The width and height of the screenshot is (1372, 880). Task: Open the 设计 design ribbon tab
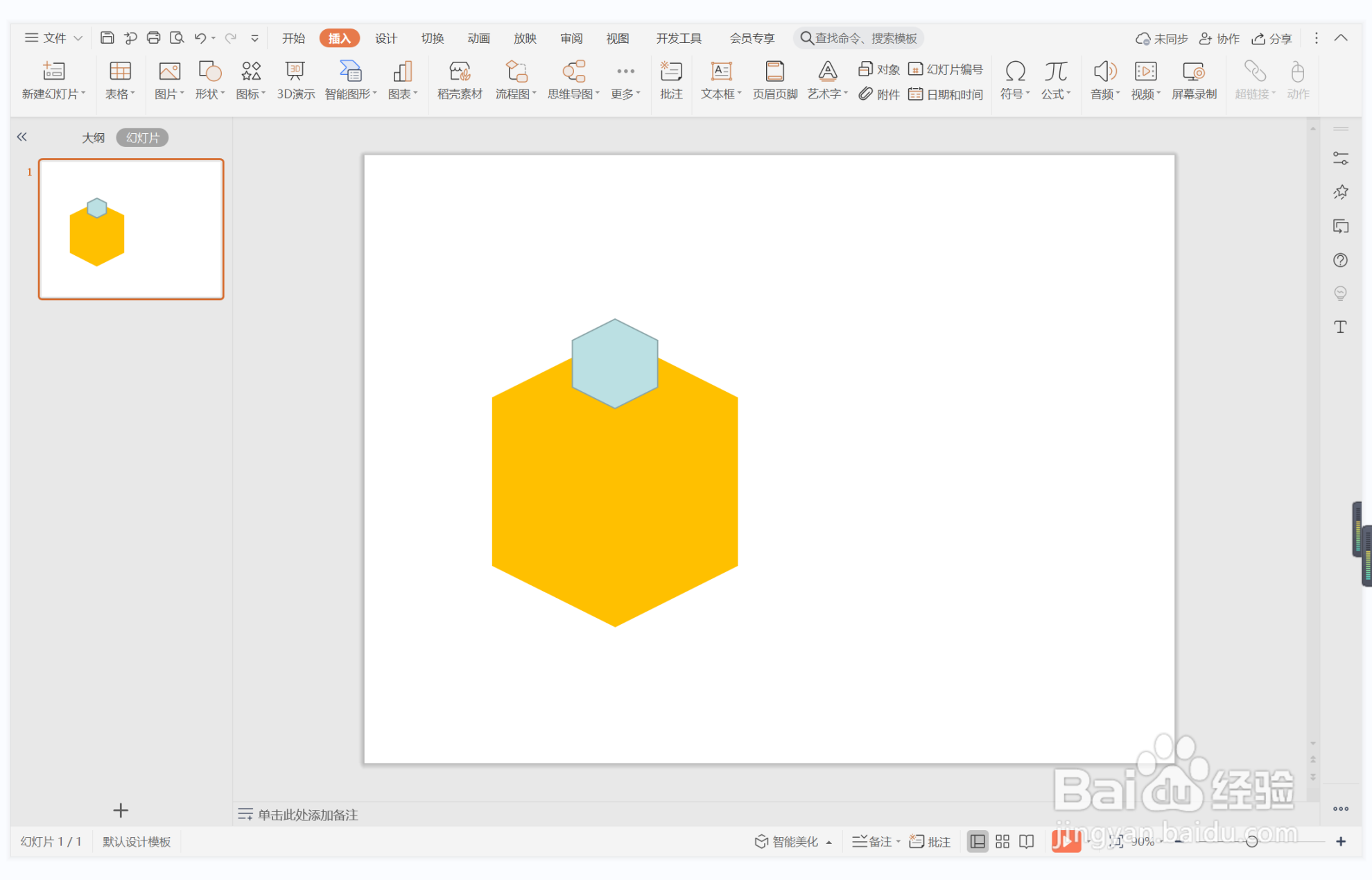385,38
